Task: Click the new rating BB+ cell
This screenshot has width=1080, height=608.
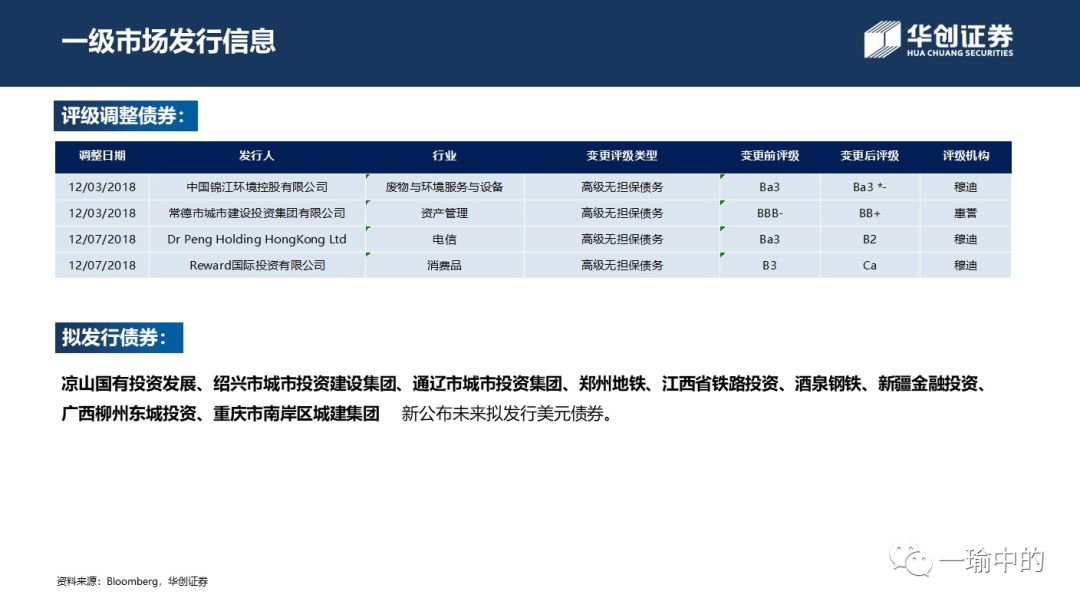Action: (869, 213)
